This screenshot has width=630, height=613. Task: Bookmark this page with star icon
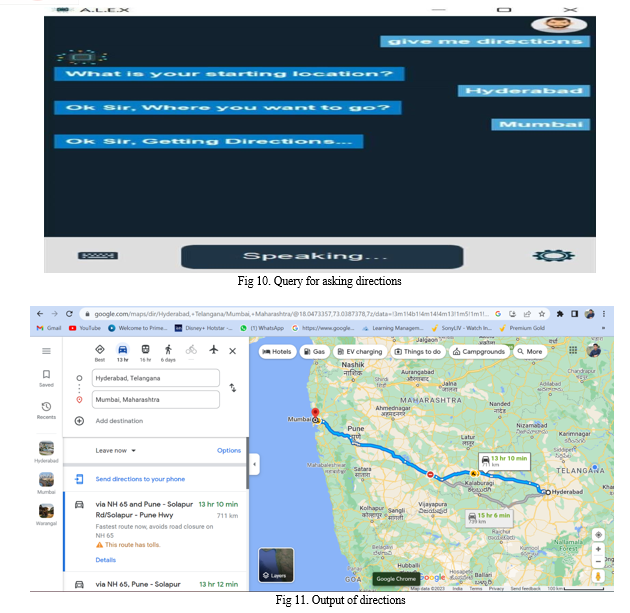click(542, 314)
